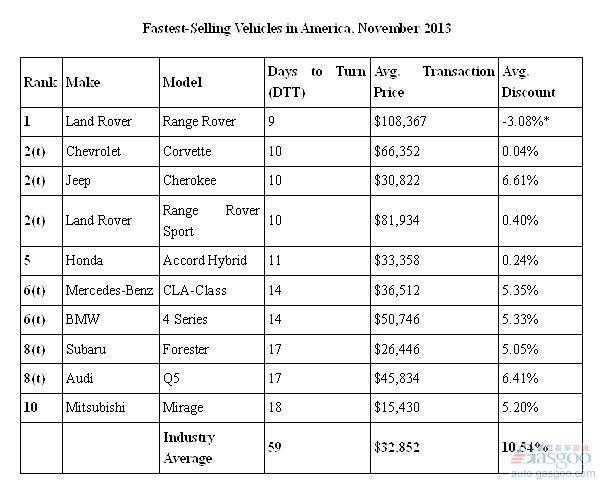Click the Days to Turn (DTT) header
Viewport: 600px width, 480px height.
coord(318,82)
